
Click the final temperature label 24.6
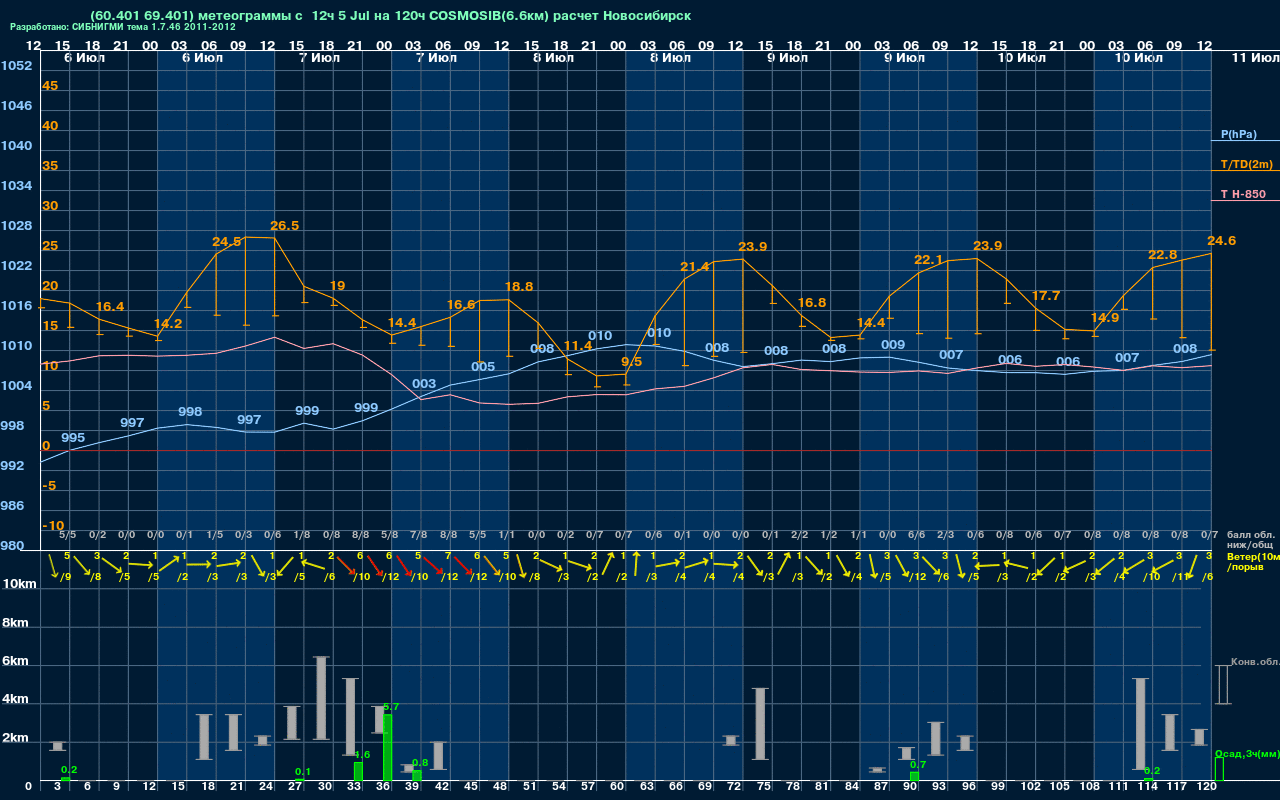coord(1222,241)
